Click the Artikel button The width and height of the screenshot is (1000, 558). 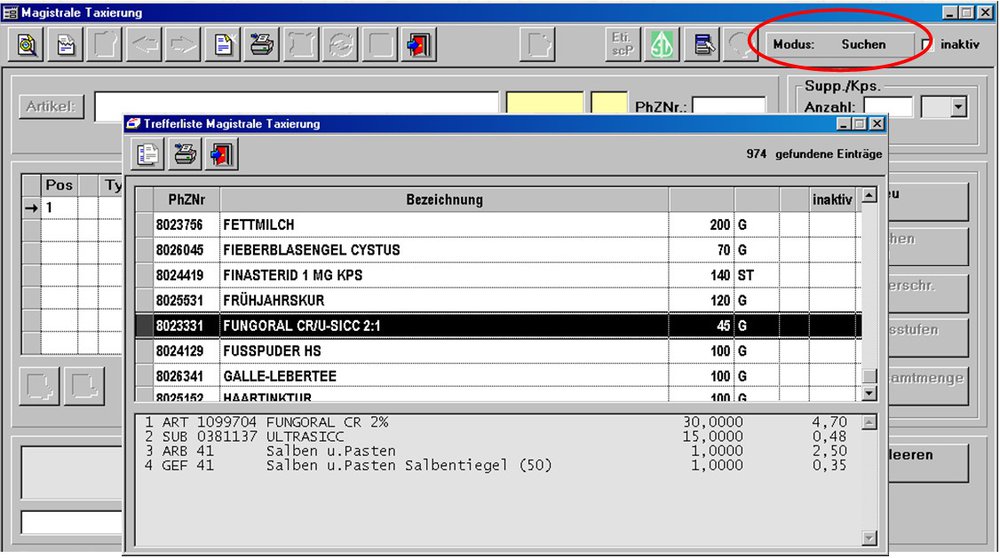(x=52, y=106)
